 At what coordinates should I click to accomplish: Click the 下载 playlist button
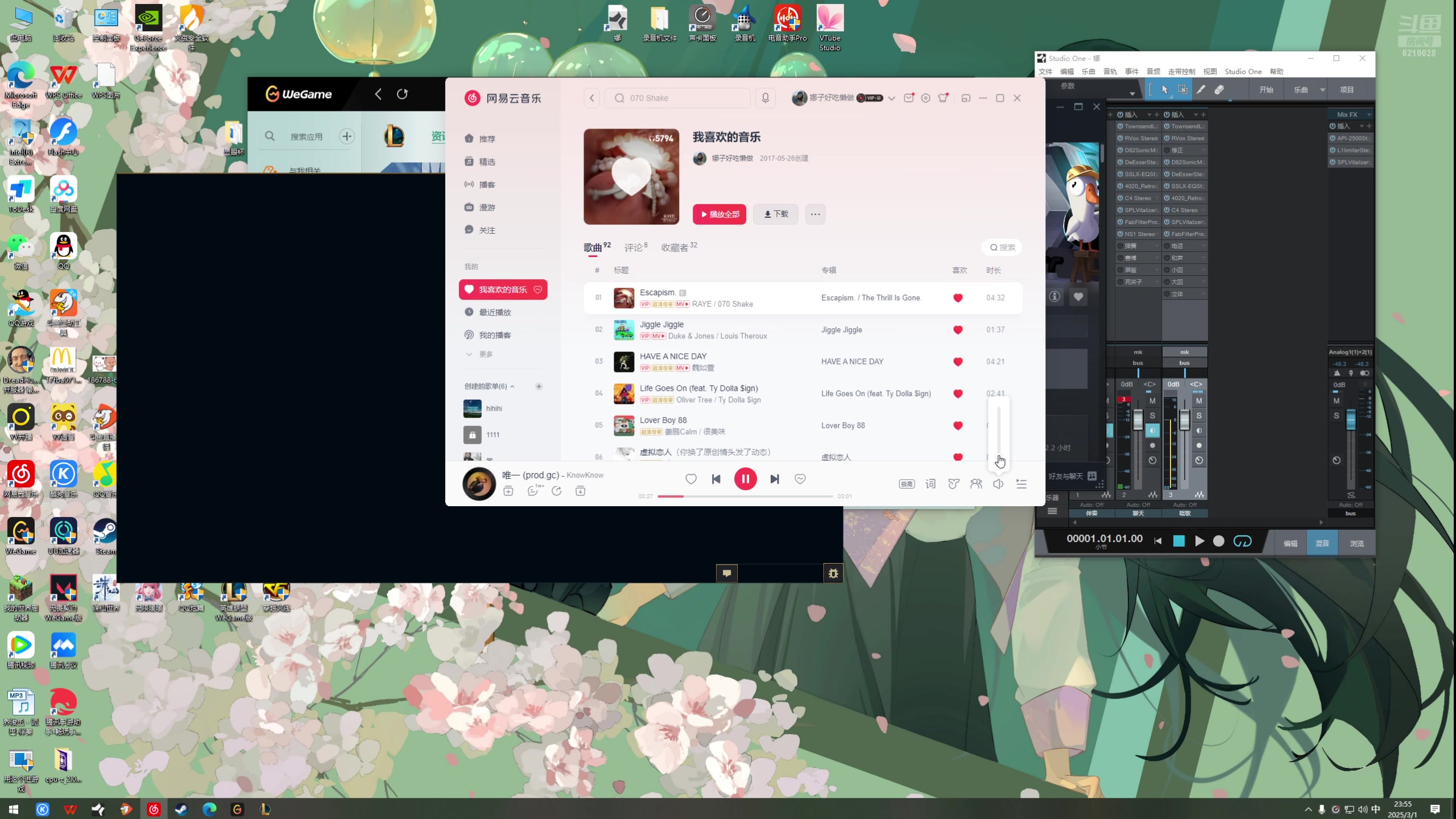pyautogui.click(x=776, y=214)
